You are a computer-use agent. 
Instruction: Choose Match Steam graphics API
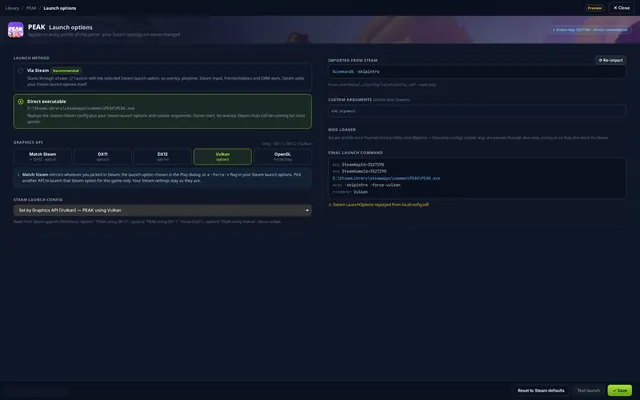coord(42,156)
